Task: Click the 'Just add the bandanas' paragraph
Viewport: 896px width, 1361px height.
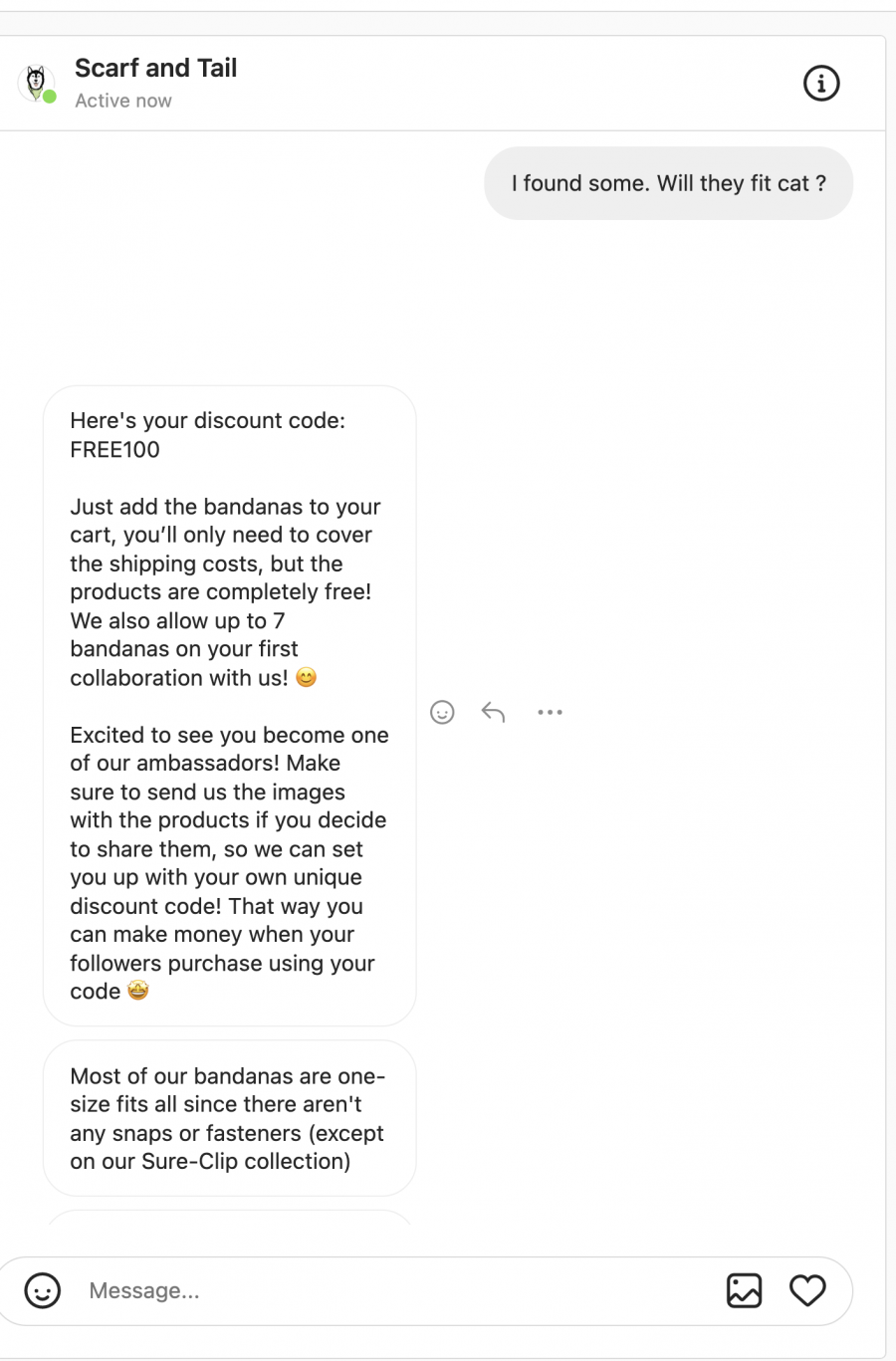Action: coord(225,592)
